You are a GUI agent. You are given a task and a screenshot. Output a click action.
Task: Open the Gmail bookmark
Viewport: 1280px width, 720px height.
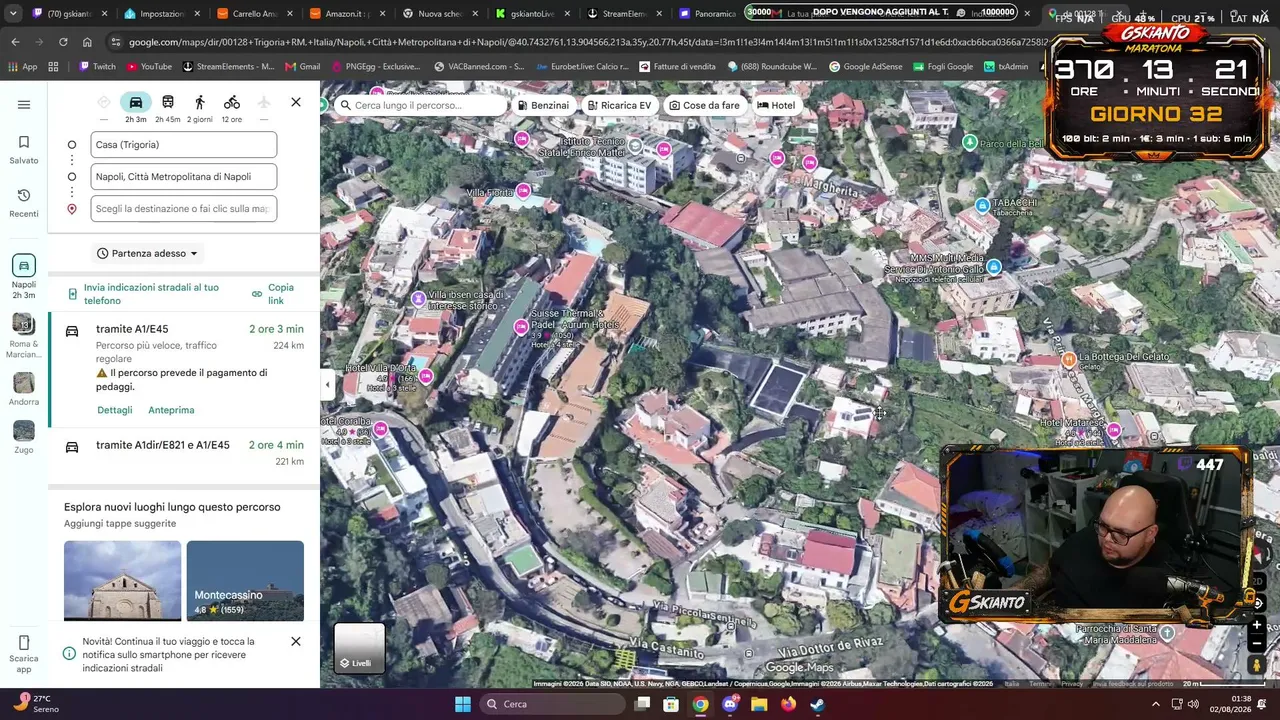[302, 66]
